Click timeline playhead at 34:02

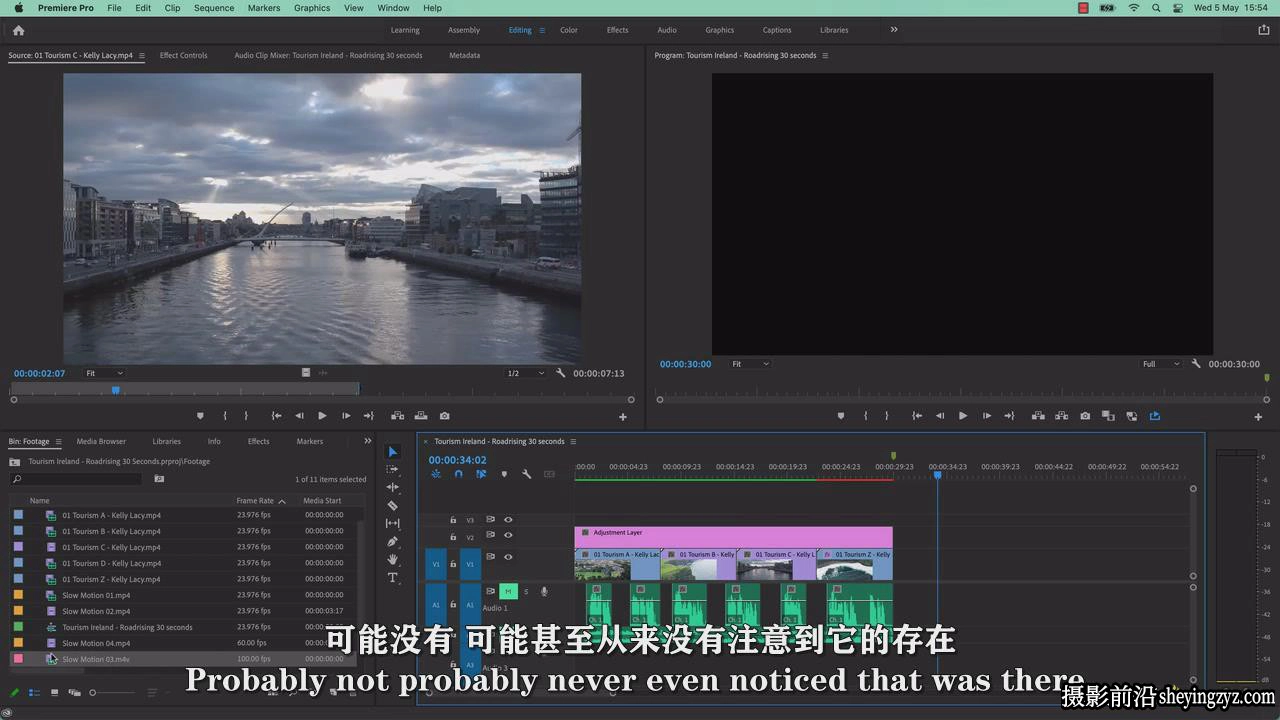(937, 474)
